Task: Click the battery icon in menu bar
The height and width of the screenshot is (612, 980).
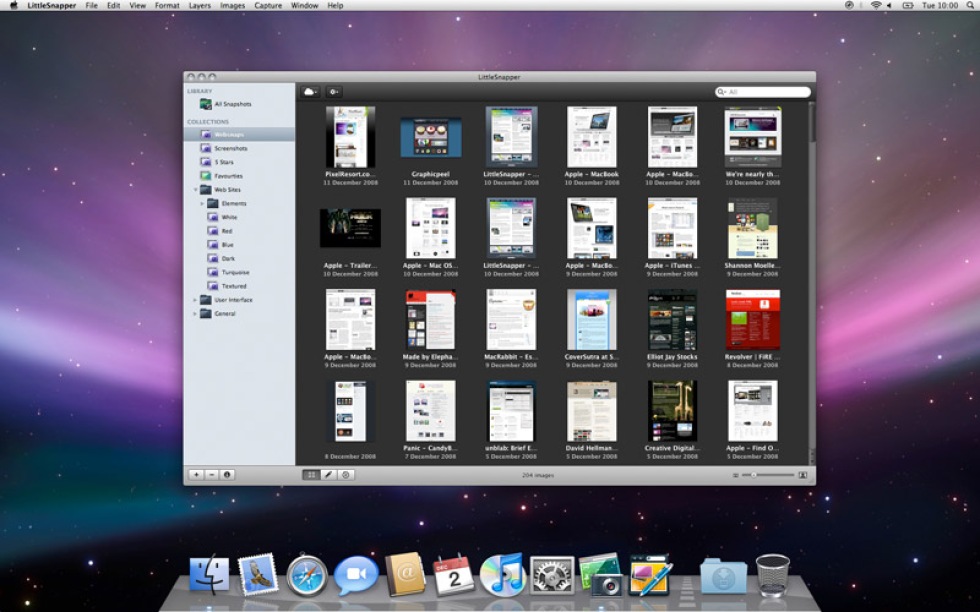Action: pos(908,5)
